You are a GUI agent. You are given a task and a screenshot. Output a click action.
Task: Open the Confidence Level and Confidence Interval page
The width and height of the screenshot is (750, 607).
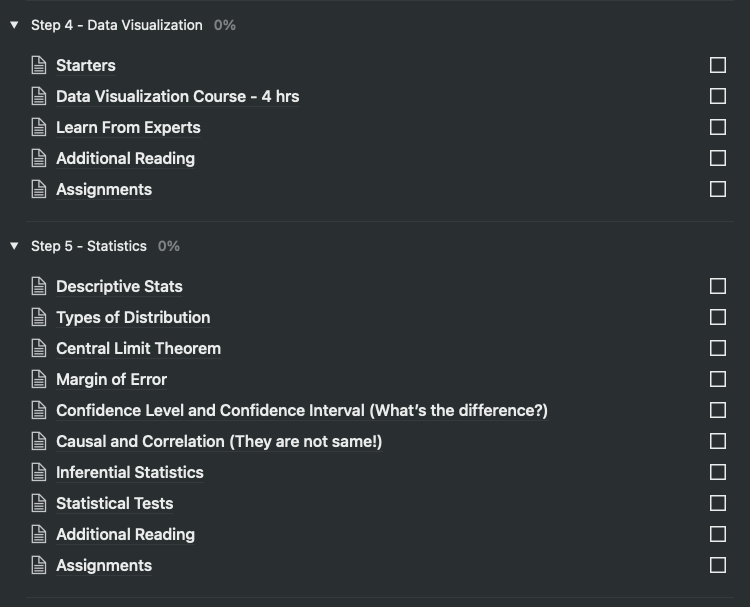[301, 410]
